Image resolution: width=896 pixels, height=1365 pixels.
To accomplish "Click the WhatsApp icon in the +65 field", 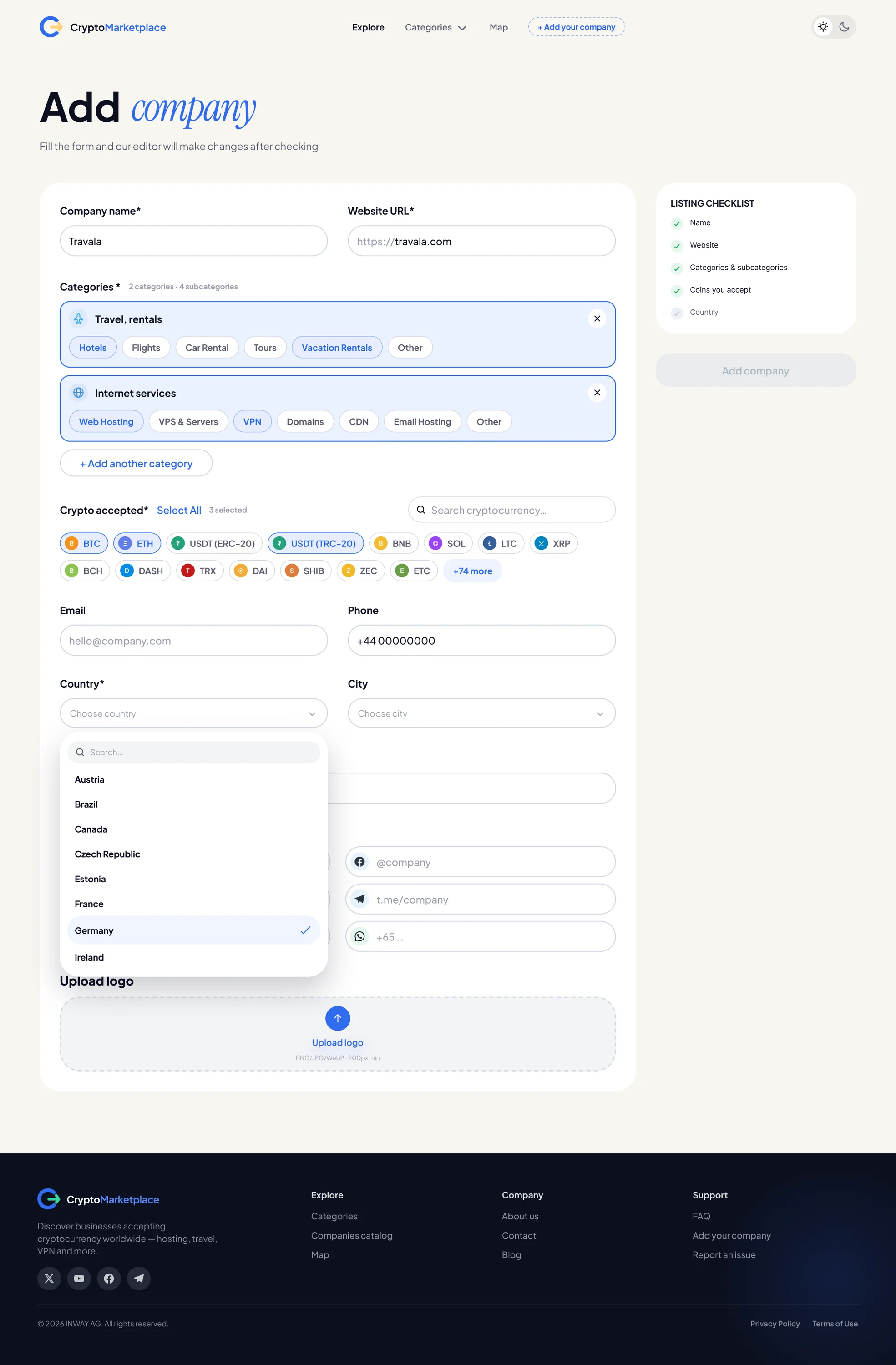I will 359,936.
